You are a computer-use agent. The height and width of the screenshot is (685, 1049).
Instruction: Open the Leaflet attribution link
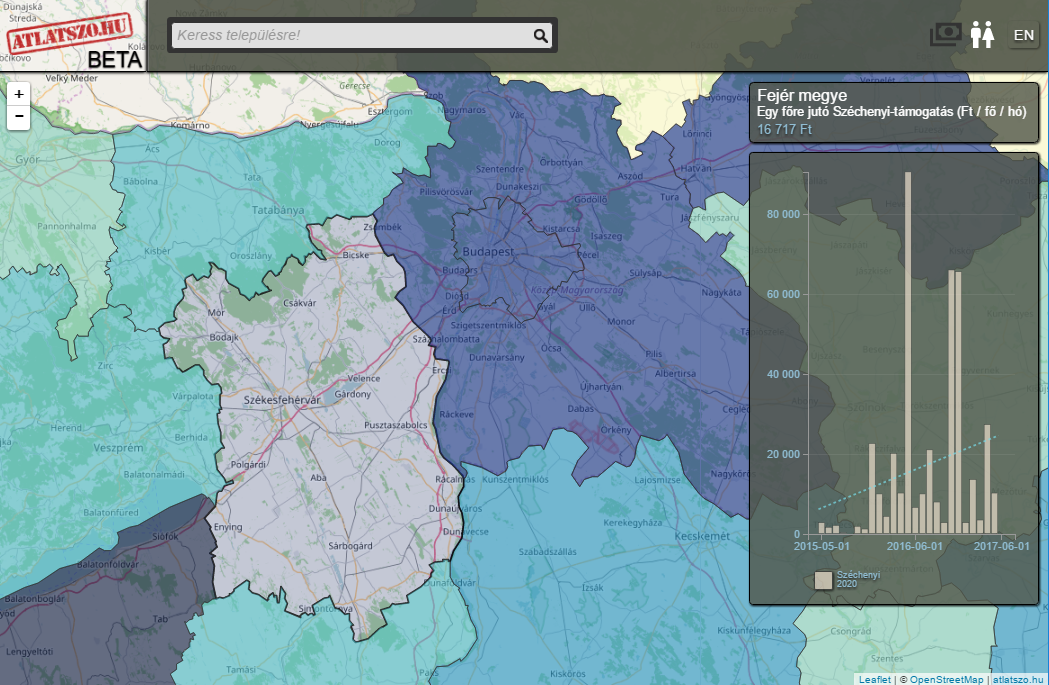point(874,680)
